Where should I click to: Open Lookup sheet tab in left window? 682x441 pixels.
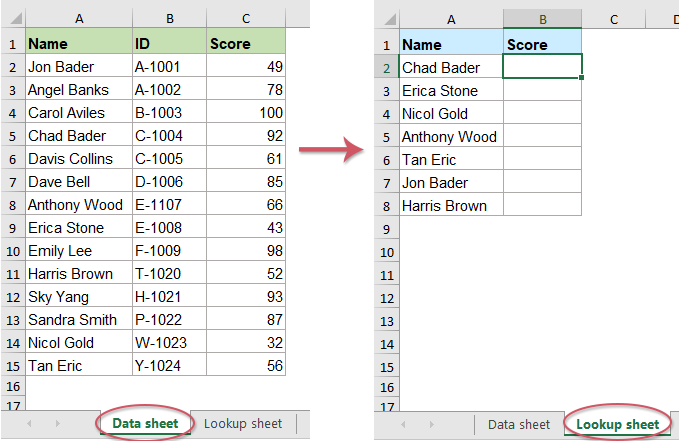click(x=242, y=424)
